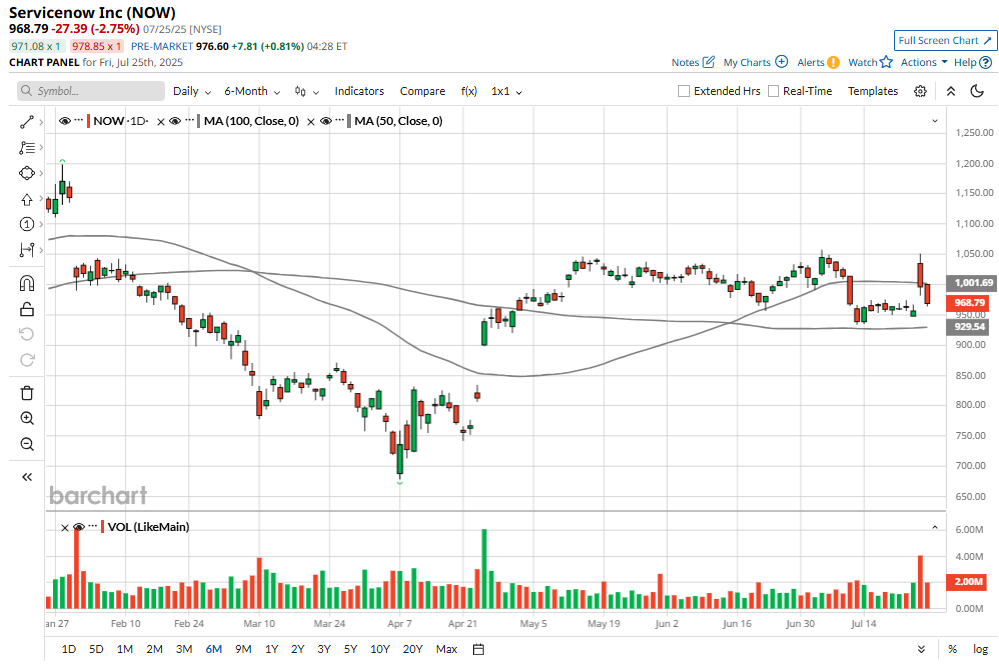Viewport: 999px width, 664px height.
Task: Collapse the main chart legend chevron
Action: [935, 121]
